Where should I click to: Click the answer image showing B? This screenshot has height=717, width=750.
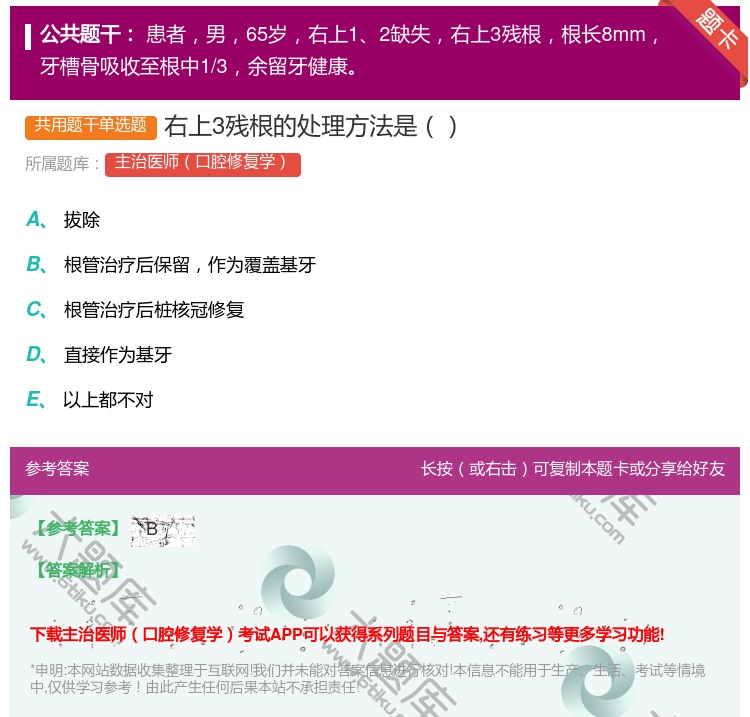click(x=163, y=531)
